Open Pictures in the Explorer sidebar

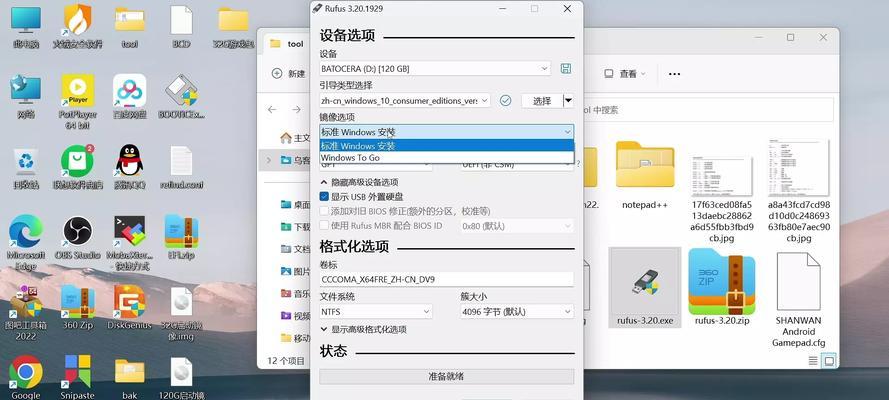pyautogui.click(x=295, y=271)
